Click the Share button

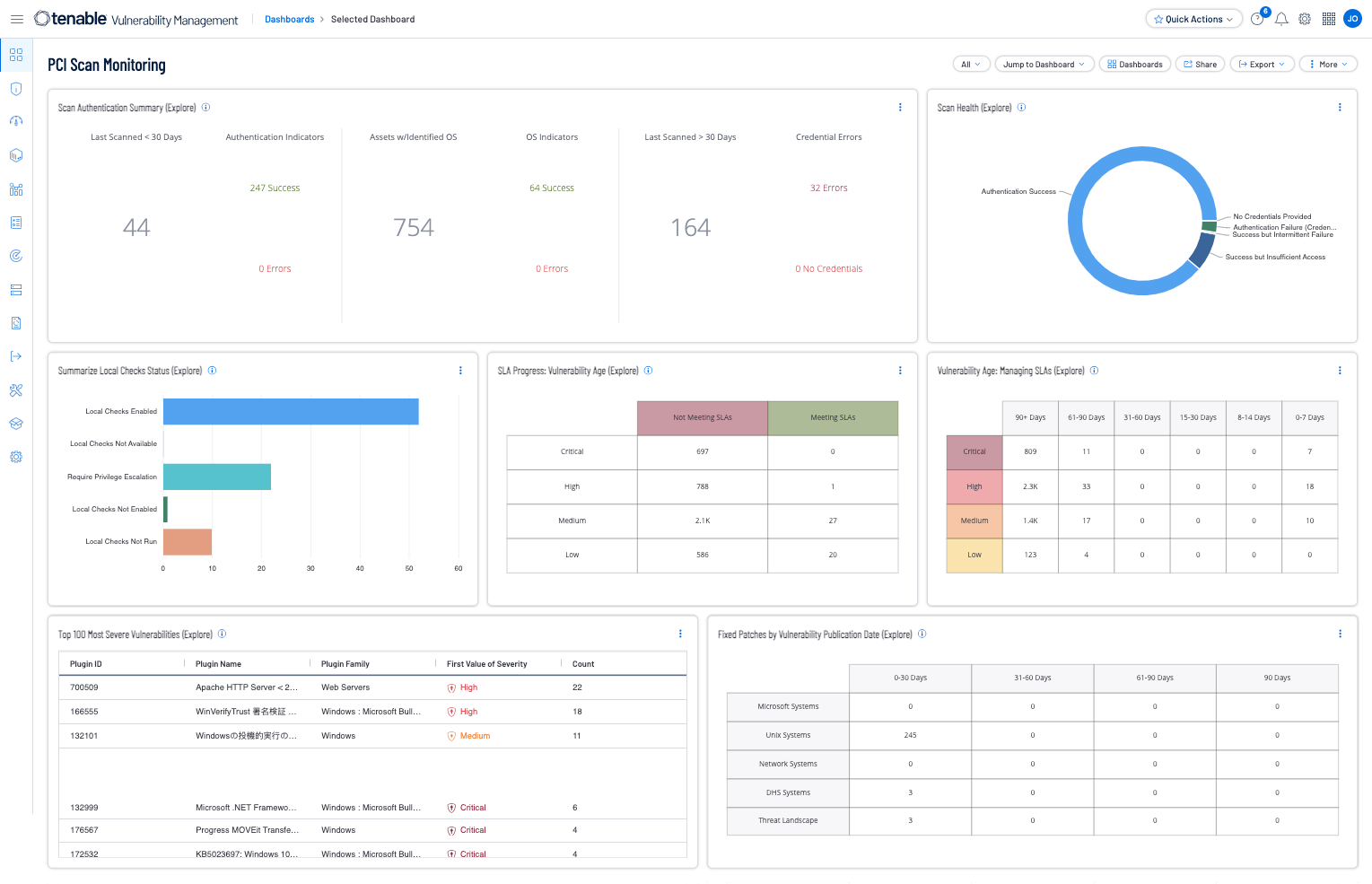click(x=1200, y=65)
